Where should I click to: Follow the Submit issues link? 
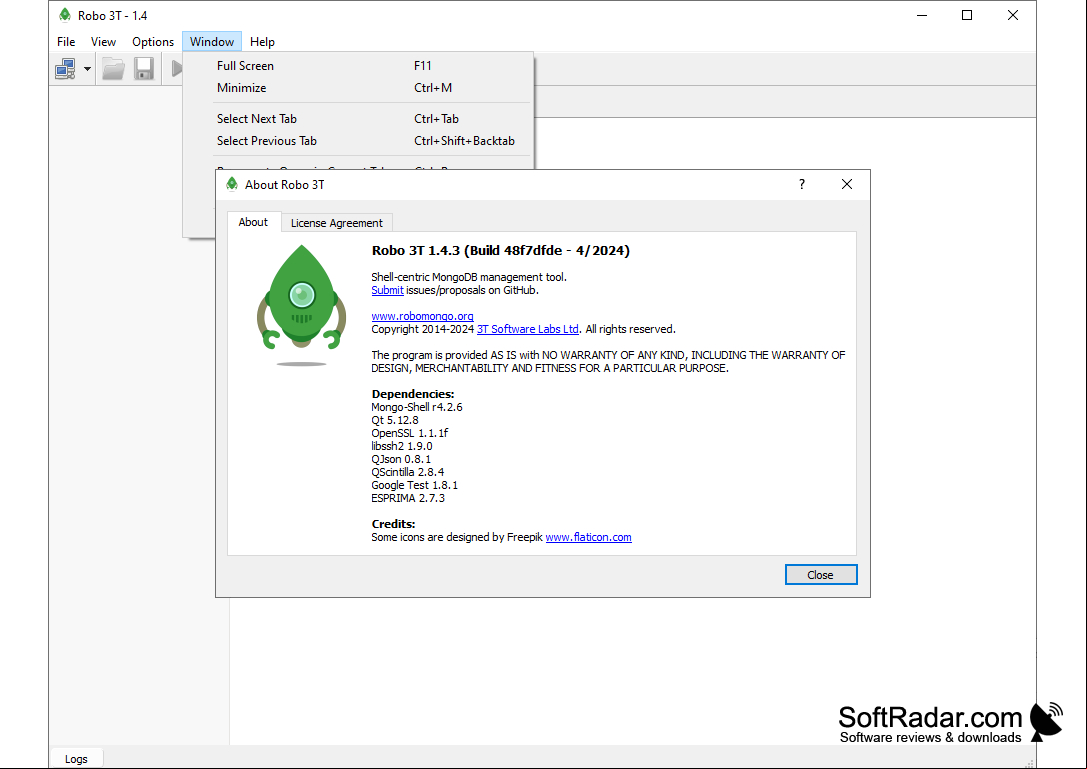point(387,291)
